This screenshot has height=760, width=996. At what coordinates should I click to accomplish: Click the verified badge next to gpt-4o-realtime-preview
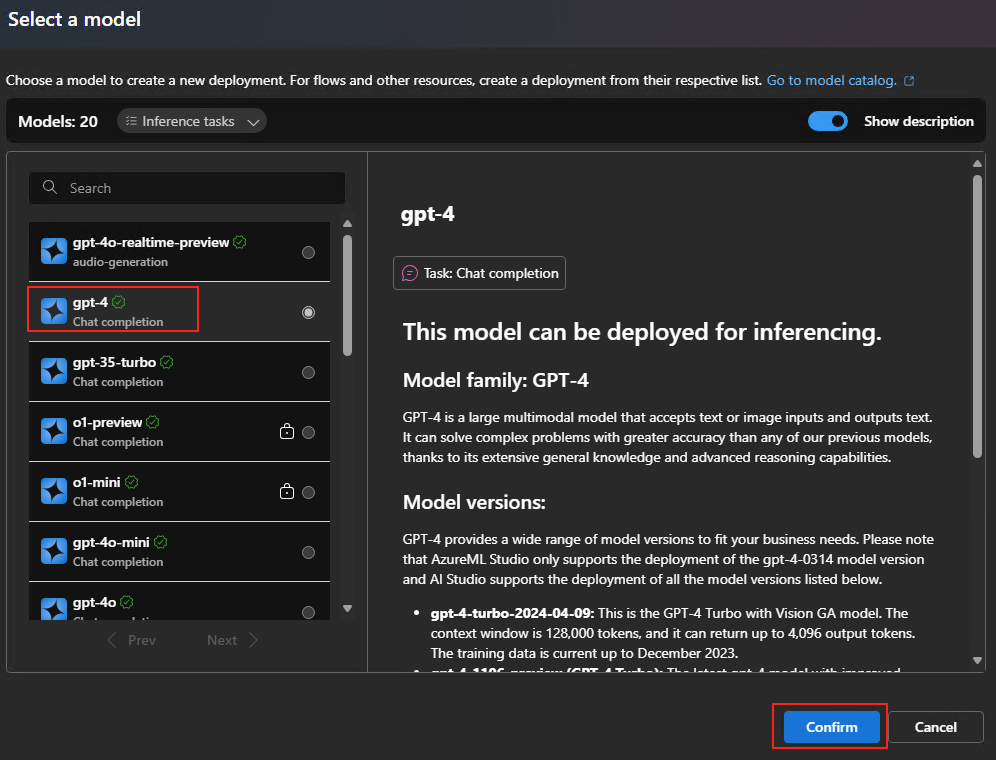click(239, 242)
